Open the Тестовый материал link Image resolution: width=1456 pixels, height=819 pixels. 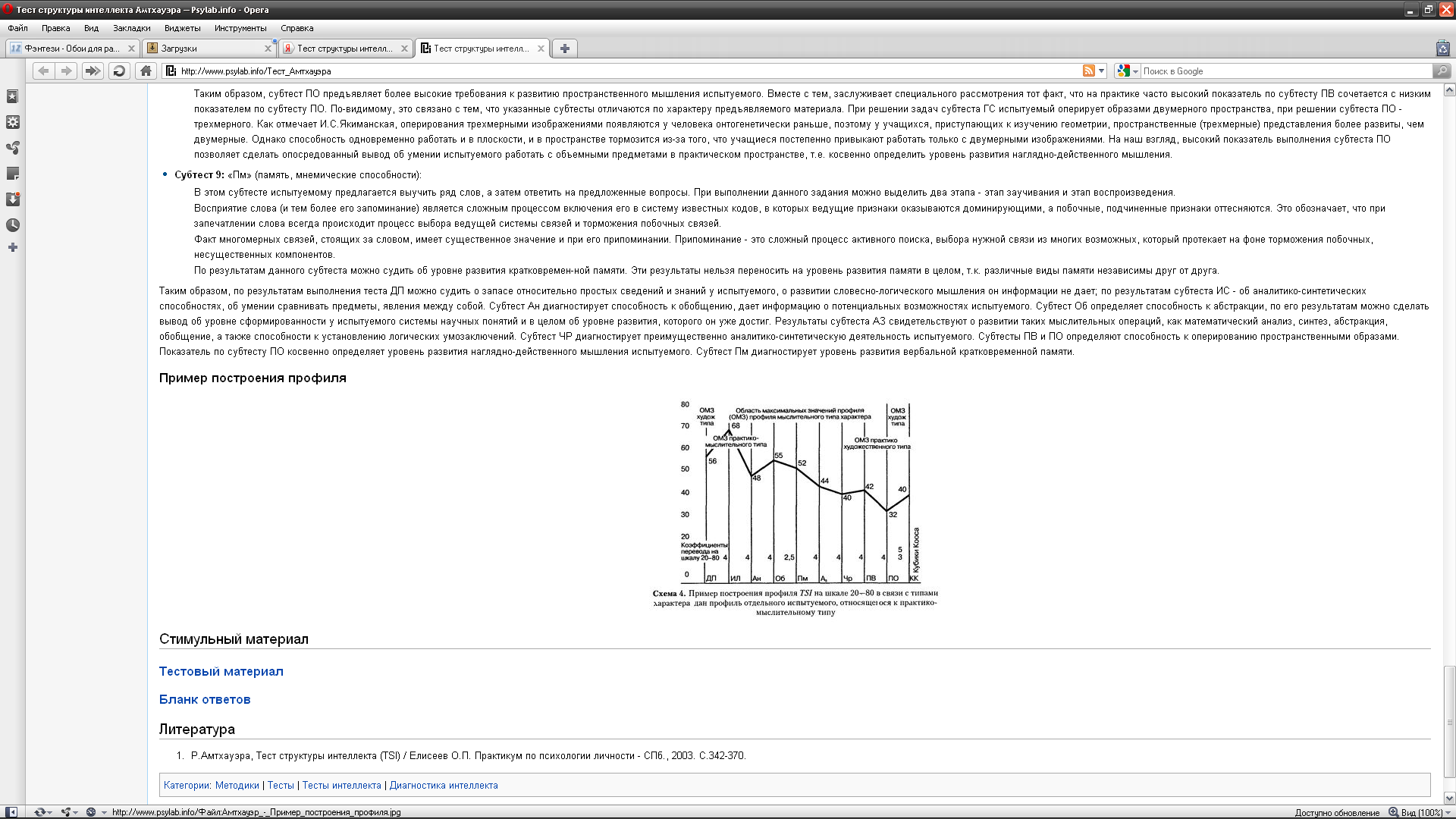221,671
